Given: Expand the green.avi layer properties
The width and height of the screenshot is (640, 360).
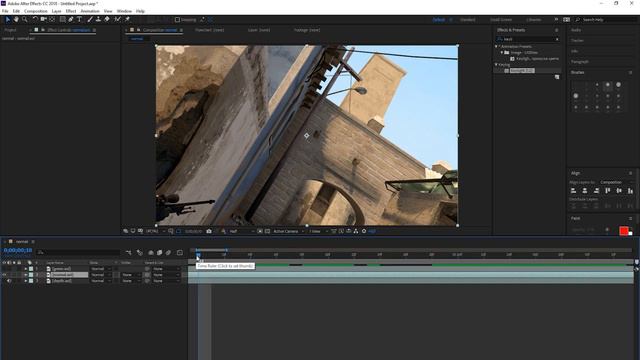Looking at the screenshot, I should tap(25, 269).
